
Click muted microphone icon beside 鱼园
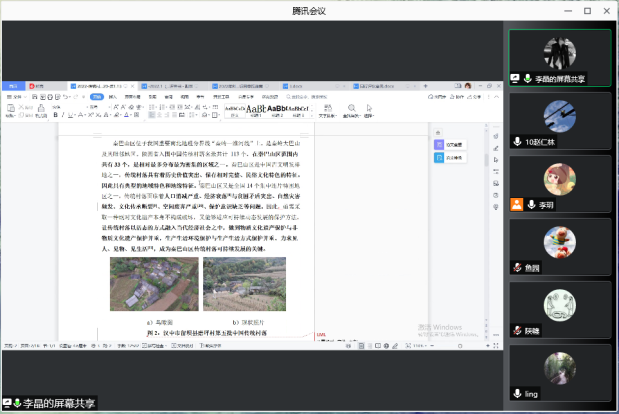[517, 268]
